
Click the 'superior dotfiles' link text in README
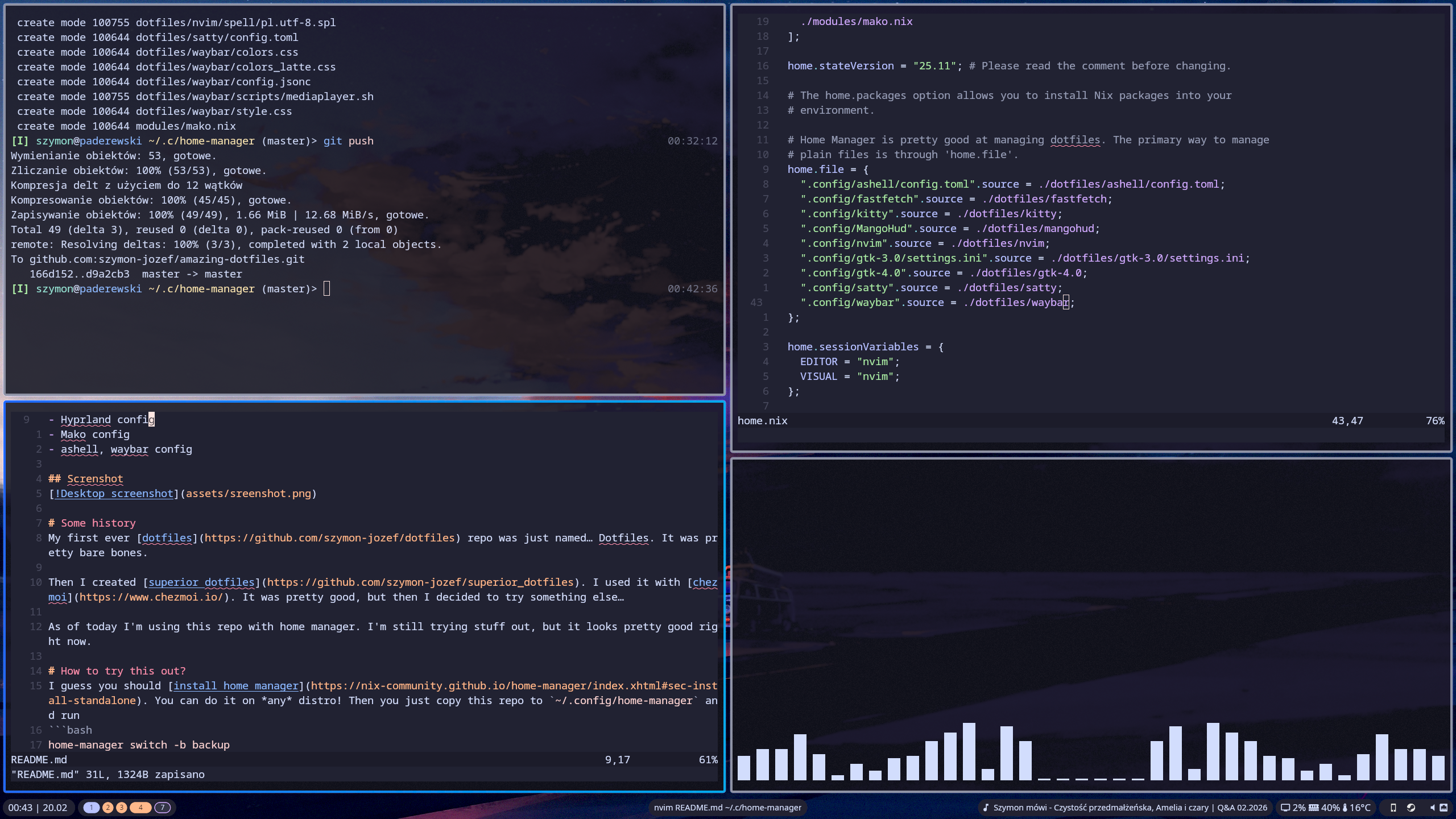[201, 582]
